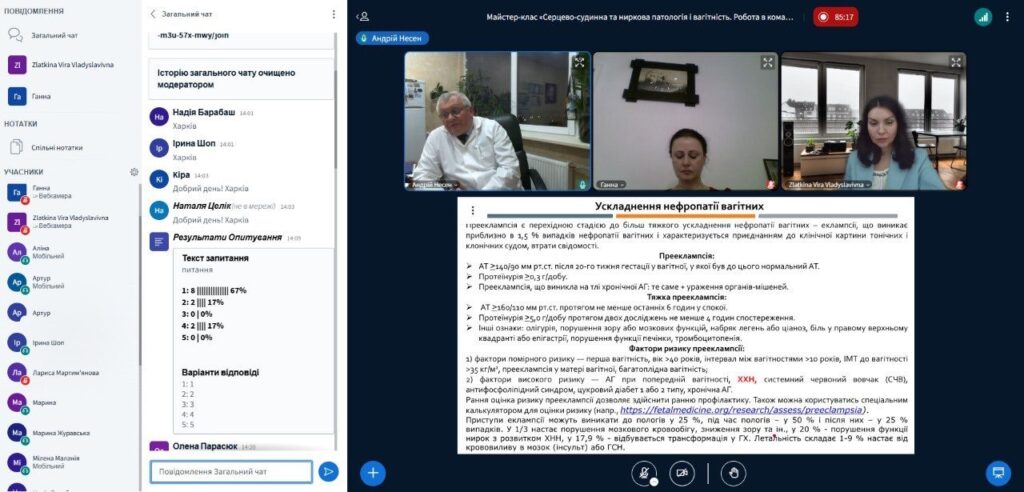Fullscreen Ганна webcam video
The image size is (1024, 492).
[x=767, y=63]
